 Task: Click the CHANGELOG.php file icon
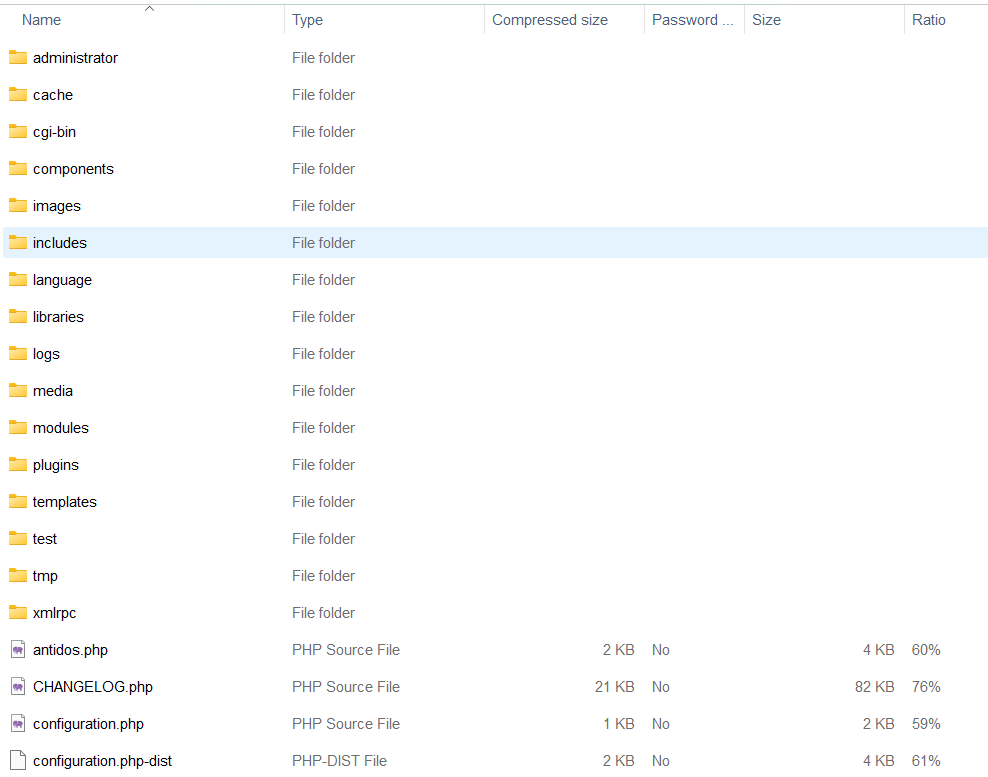click(x=18, y=687)
